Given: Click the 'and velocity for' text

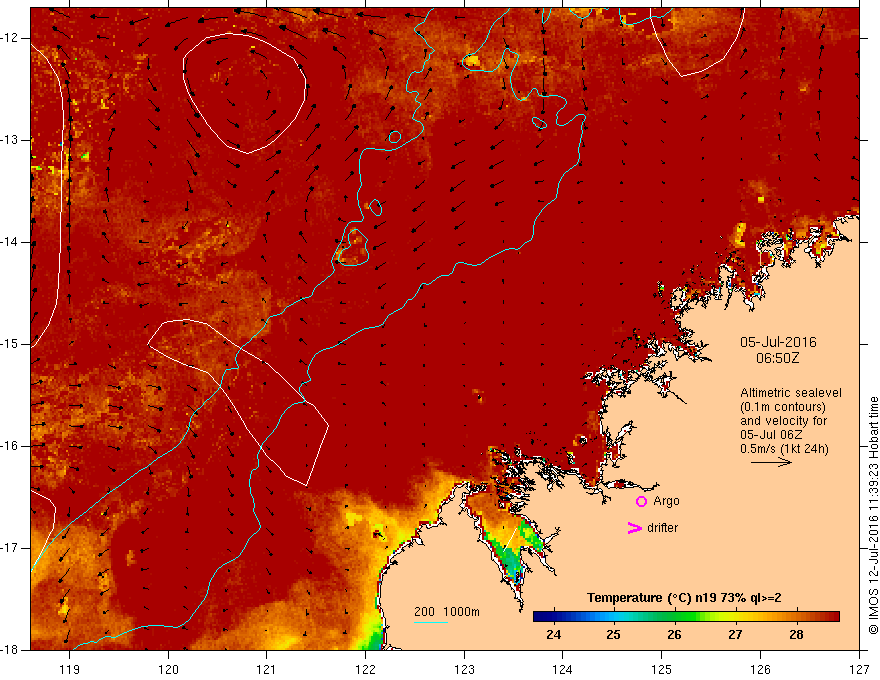Looking at the screenshot, I should (783, 421).
